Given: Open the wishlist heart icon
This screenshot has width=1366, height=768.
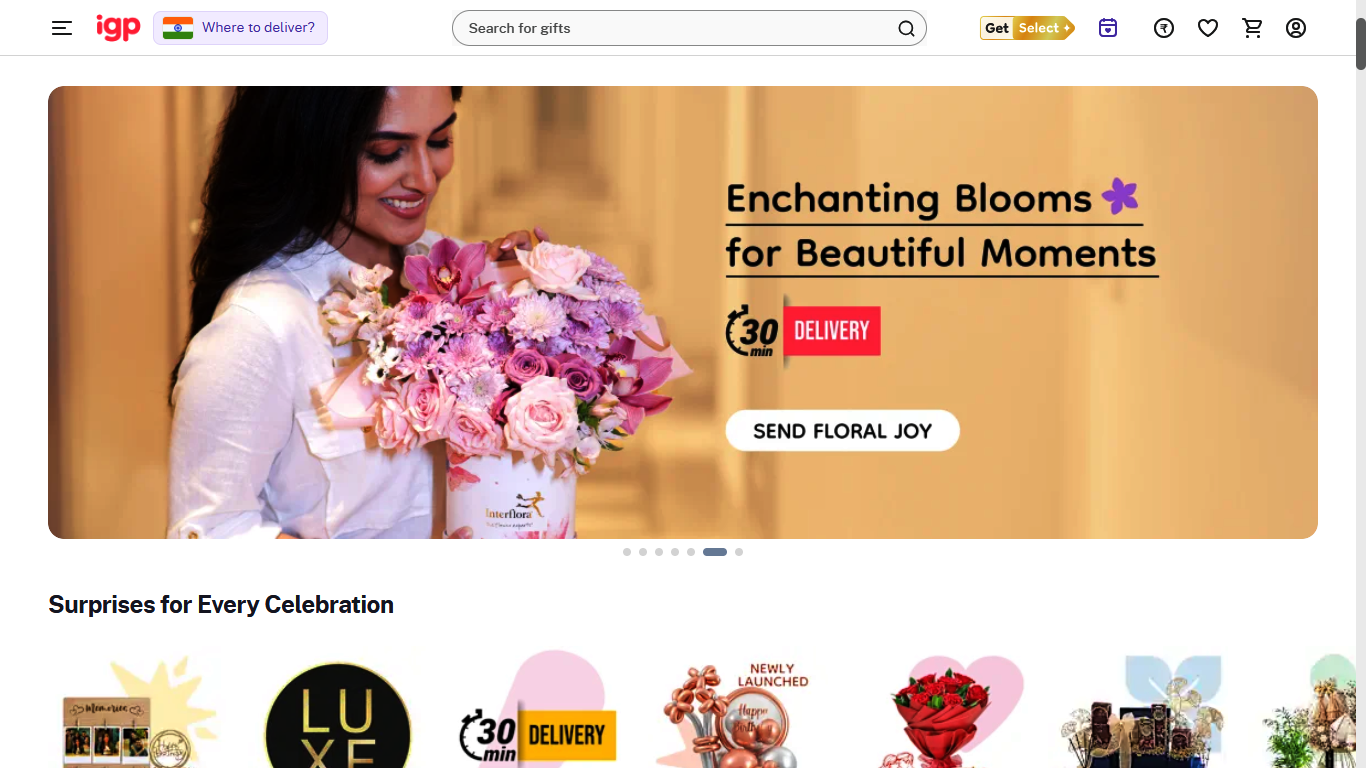Looking at the screenshot, I should pos(1208,28).
